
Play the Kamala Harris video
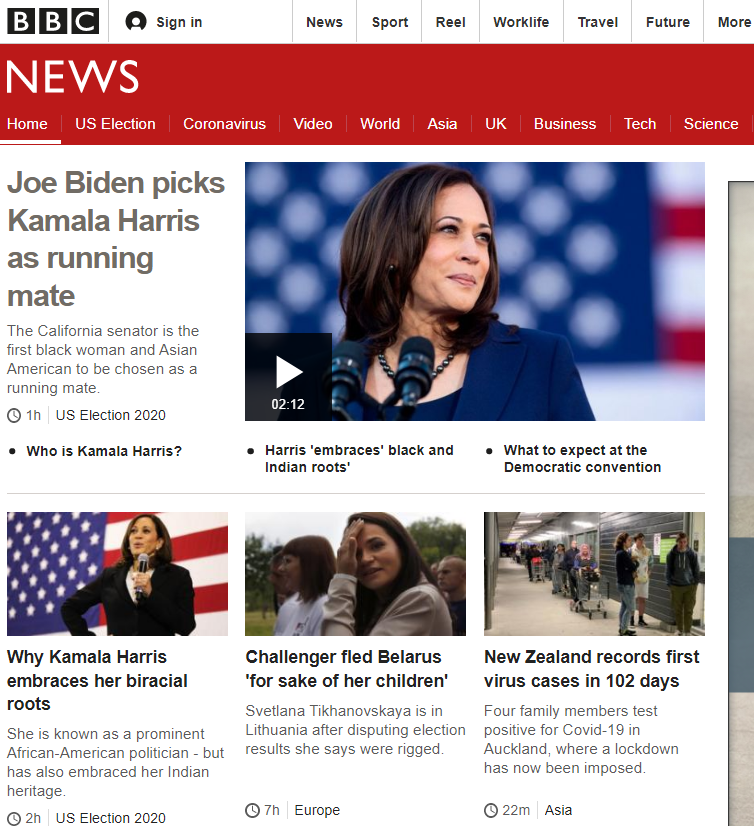click(288, 377)
